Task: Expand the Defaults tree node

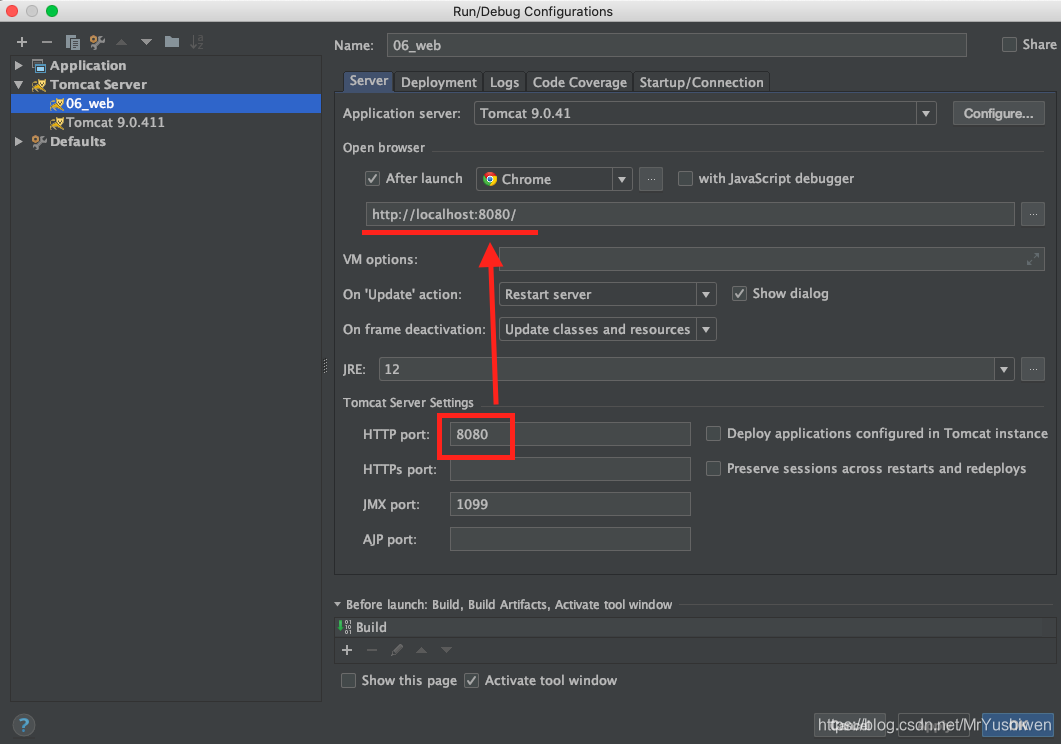Action: (x=19, y=142)
